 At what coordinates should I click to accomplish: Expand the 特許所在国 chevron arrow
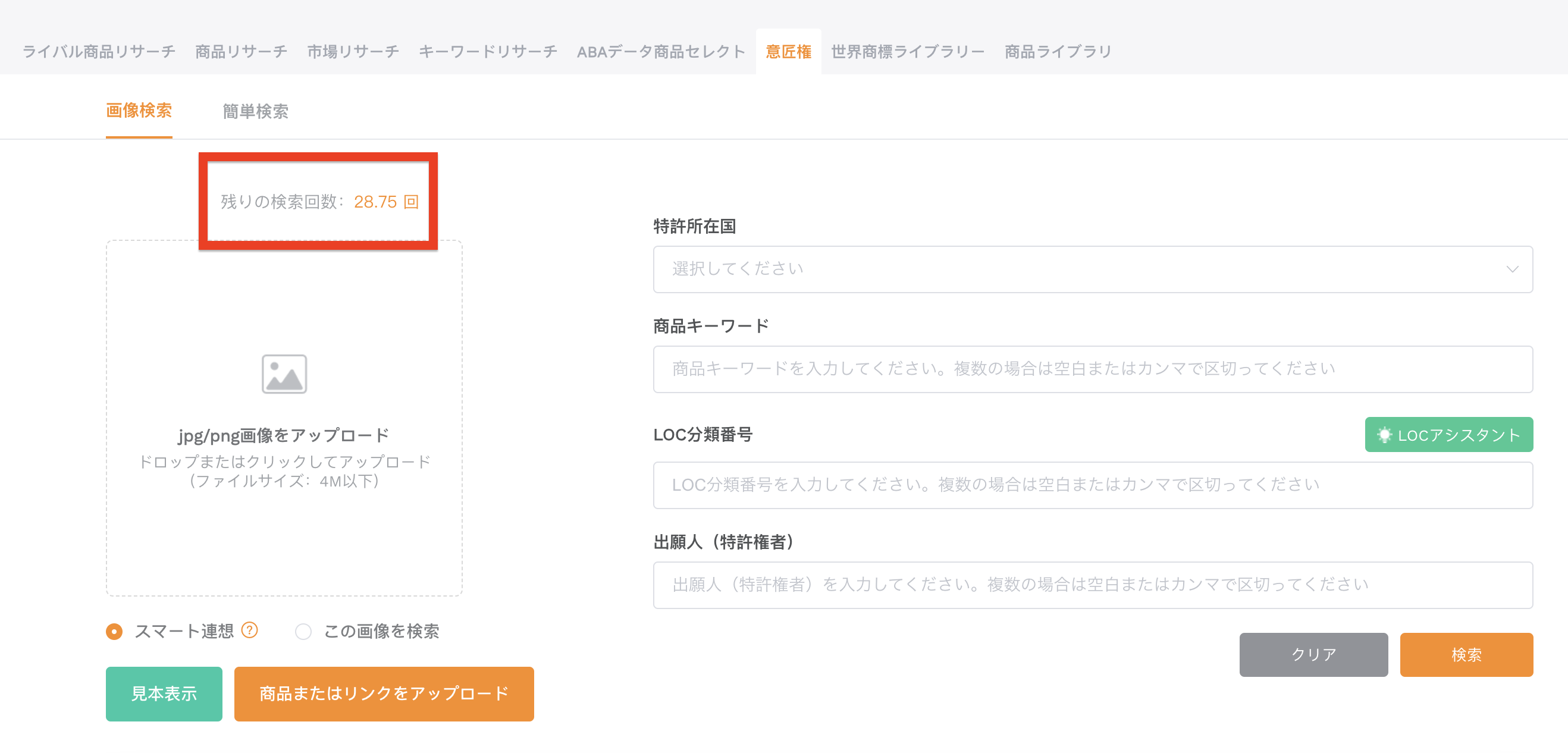[1512, 269]
